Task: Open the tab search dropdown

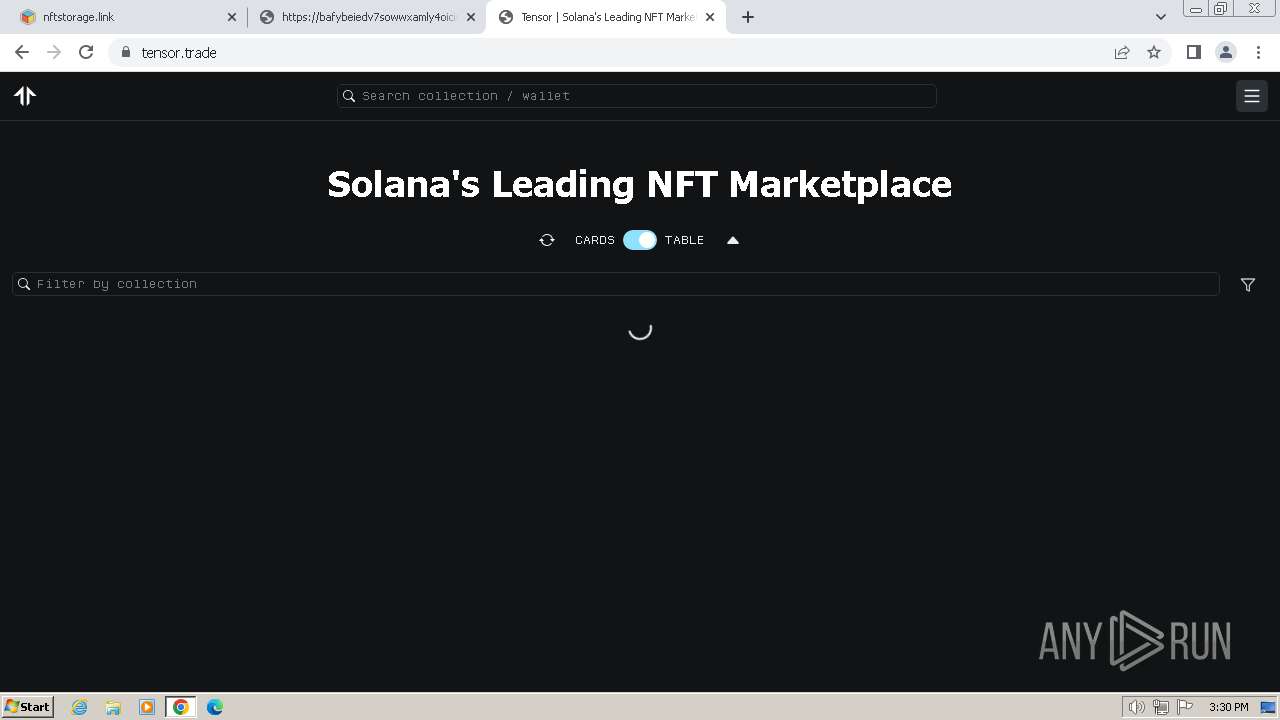Action: 1161,17
